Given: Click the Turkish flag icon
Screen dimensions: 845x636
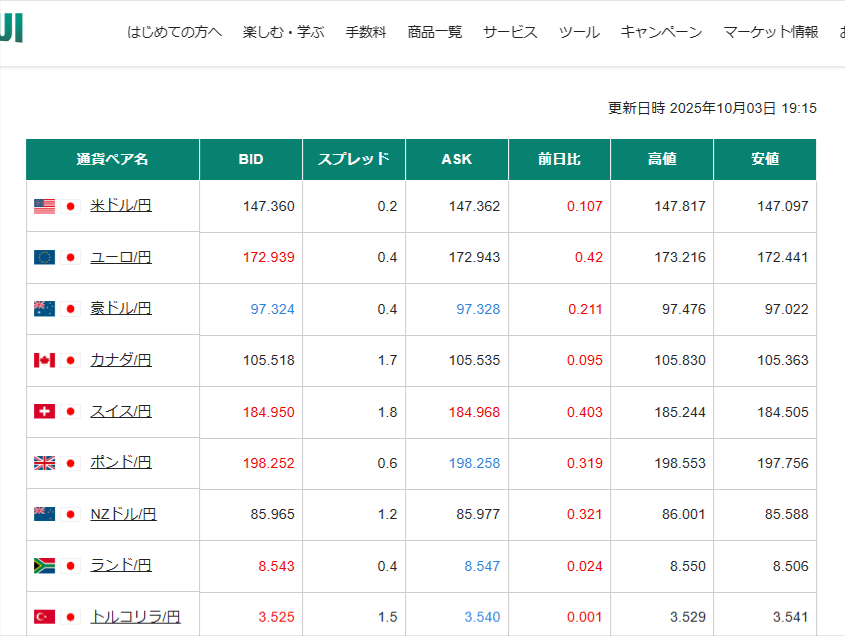Looking at the screenshot, I should tap(44, 617).
